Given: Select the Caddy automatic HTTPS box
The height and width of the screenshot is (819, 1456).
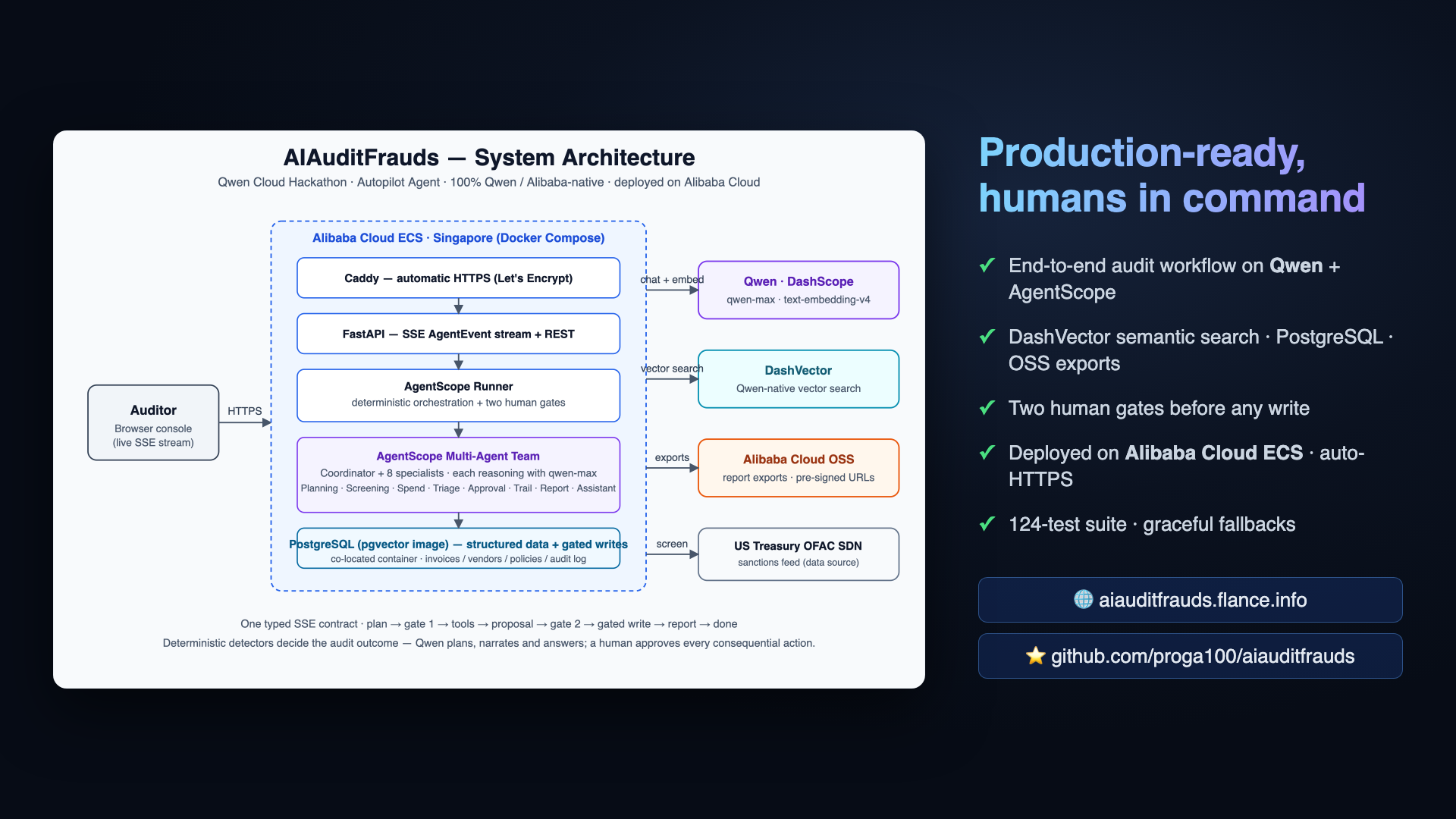Looking at the screenshot, I should (458, 278).
